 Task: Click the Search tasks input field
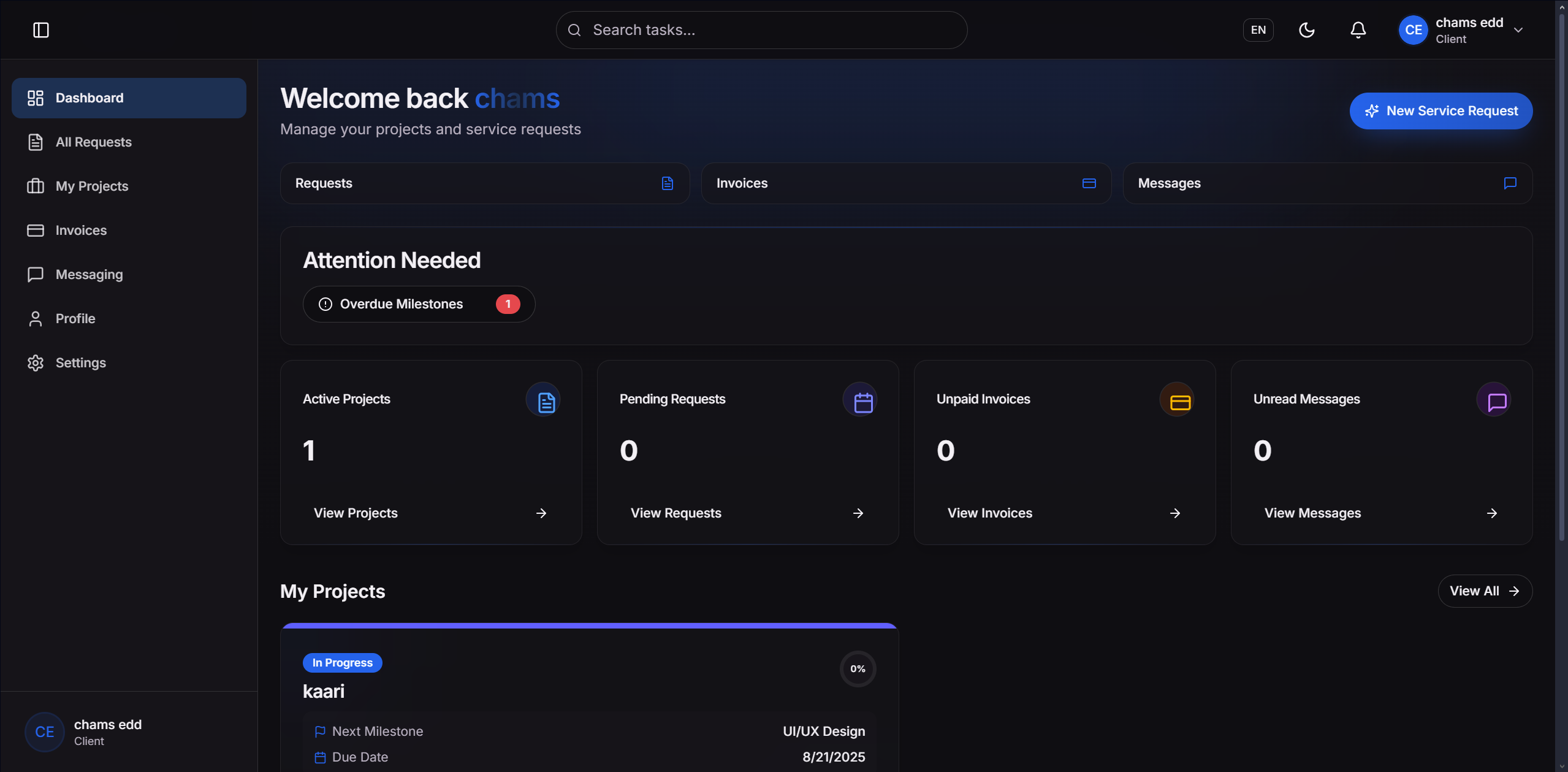click(x=760, y=29)
